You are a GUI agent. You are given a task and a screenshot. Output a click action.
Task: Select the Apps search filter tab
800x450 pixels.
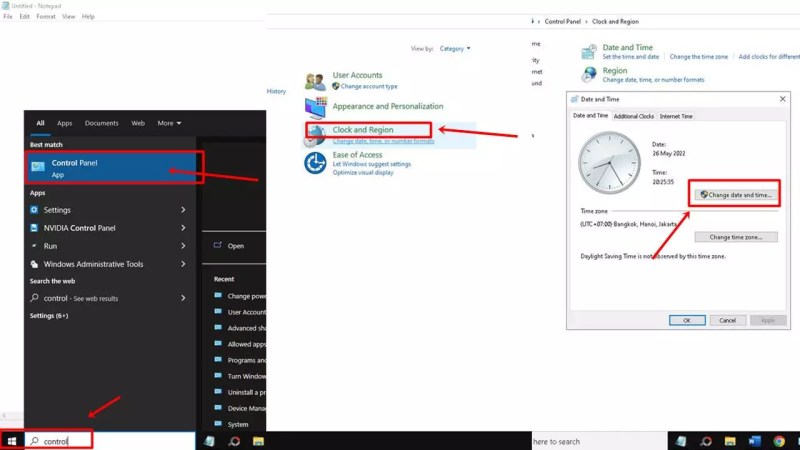(x=64, y=123)
